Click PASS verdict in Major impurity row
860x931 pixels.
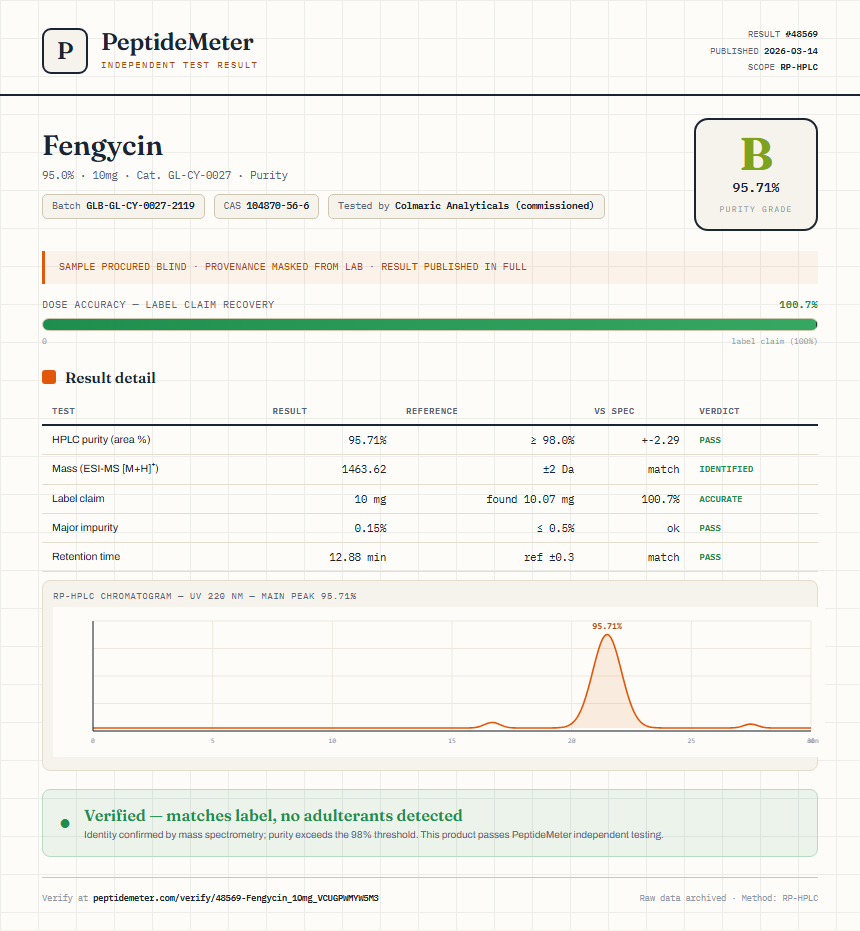tap(710, 528)
